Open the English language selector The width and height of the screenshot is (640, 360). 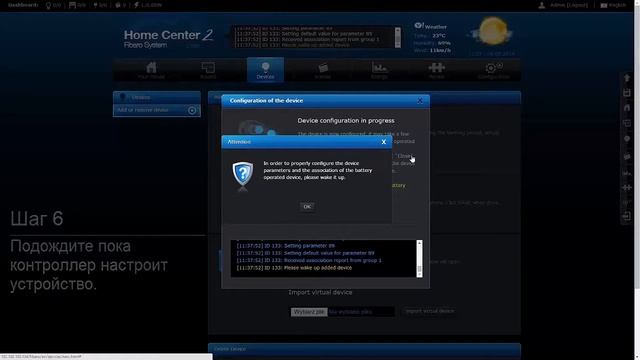pyautogui.click(x=613, y=5)
